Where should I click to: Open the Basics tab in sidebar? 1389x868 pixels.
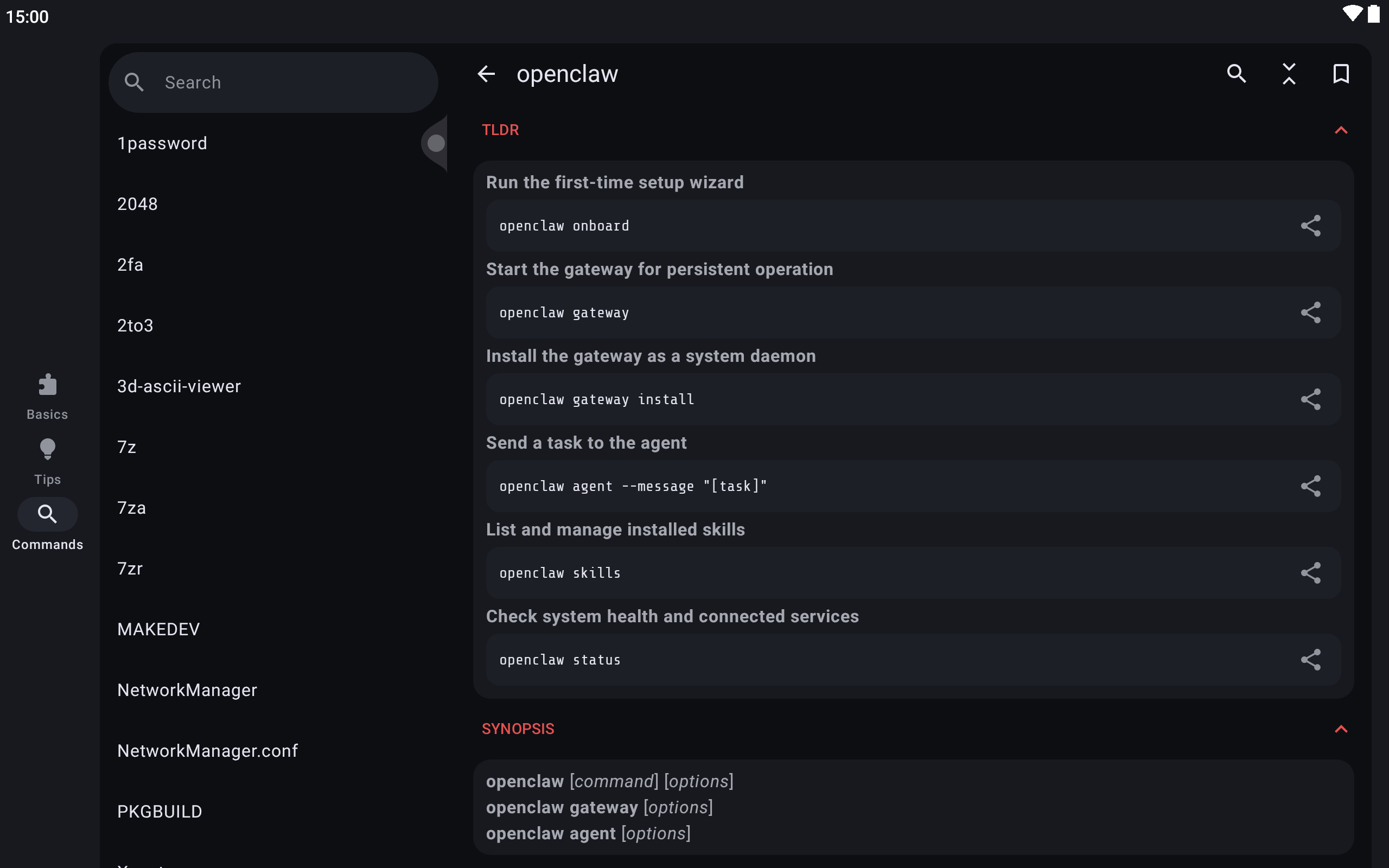[x=47, y=397]
